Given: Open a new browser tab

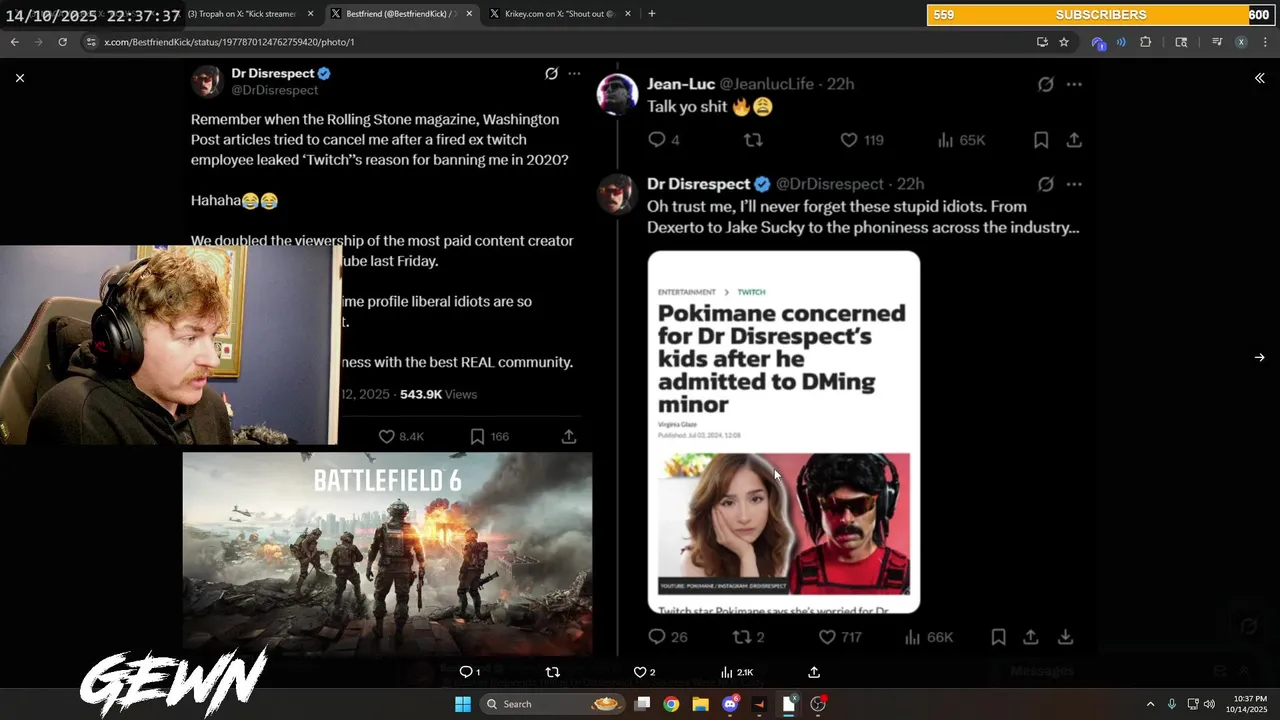Looking at the screenshot, I should click(652, 14).
